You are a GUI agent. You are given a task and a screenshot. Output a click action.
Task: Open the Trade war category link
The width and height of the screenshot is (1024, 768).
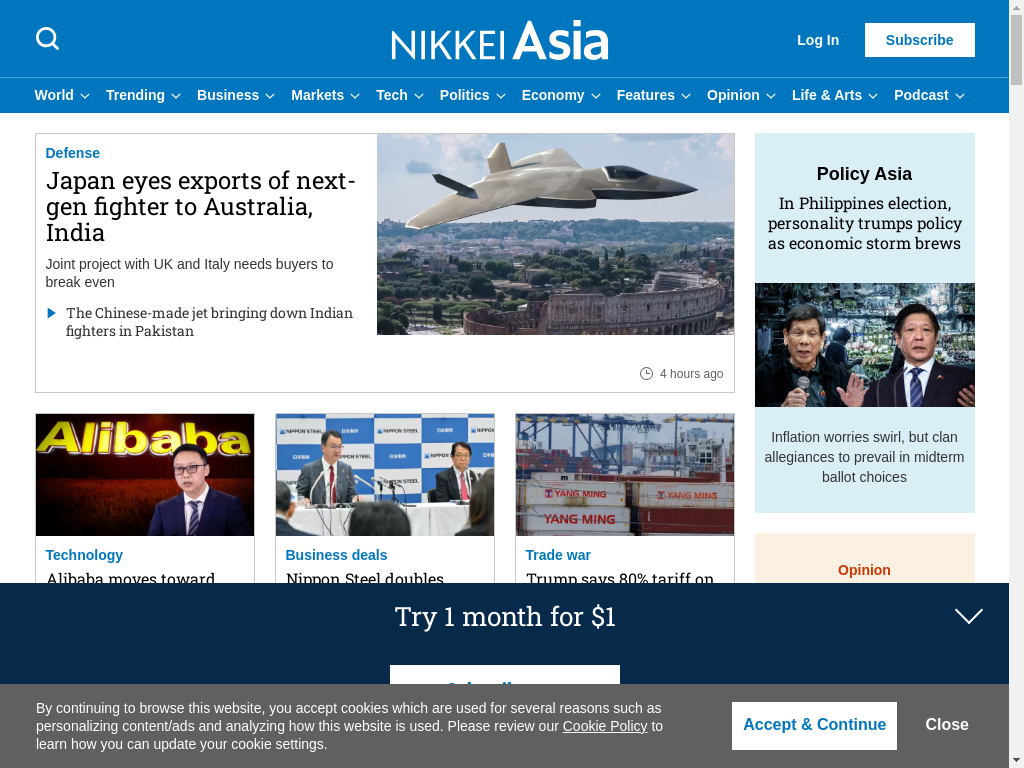coord(558,555)
